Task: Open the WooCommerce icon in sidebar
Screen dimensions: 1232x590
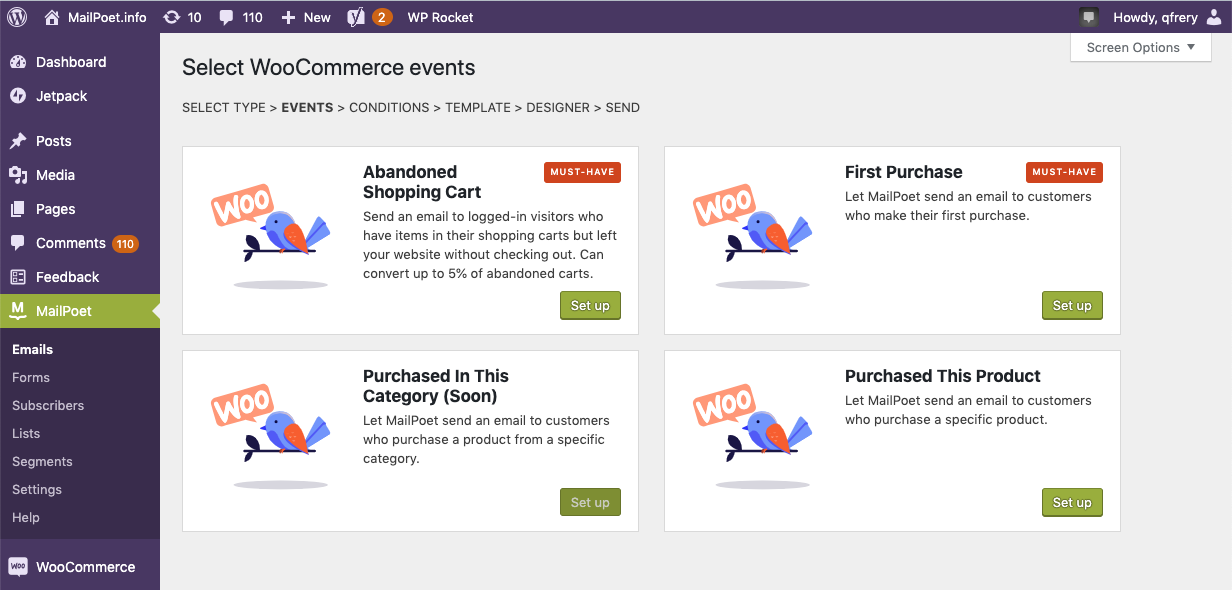Action: pyautogui.click(x=18, y=567)
